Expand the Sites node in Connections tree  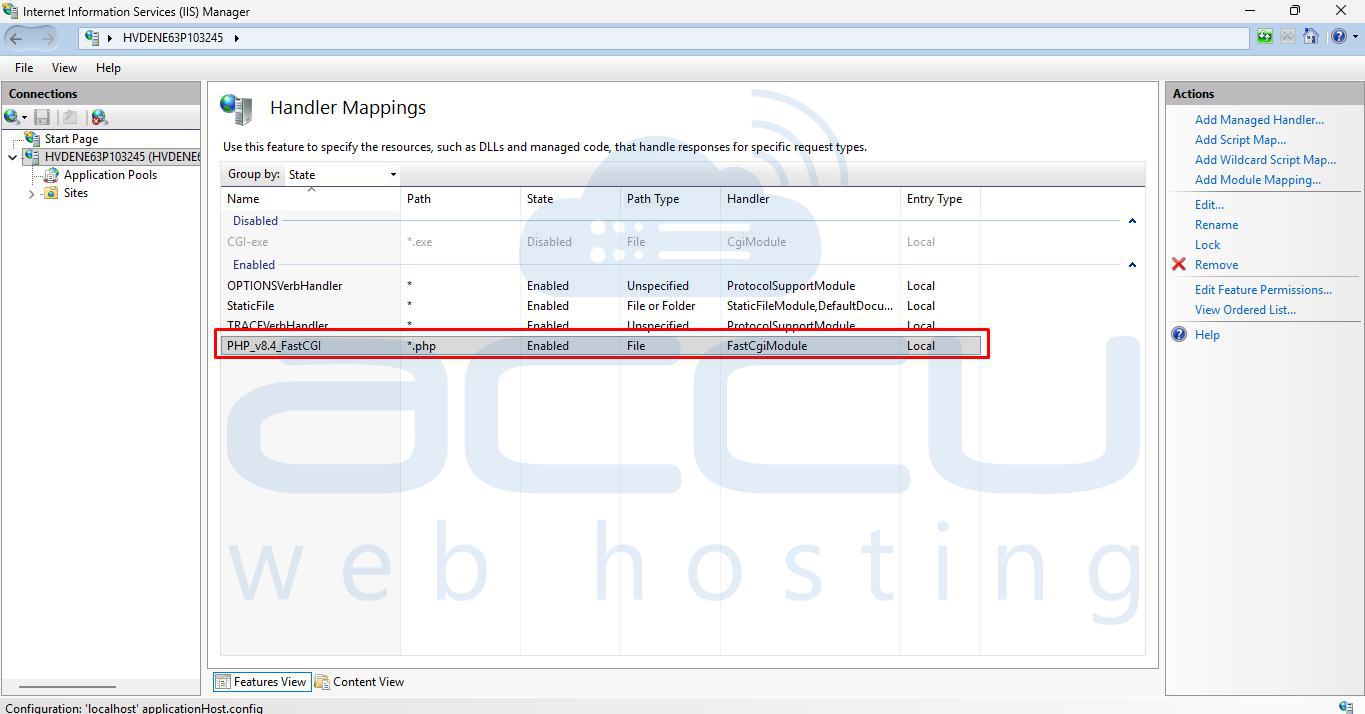coord(31,193)
